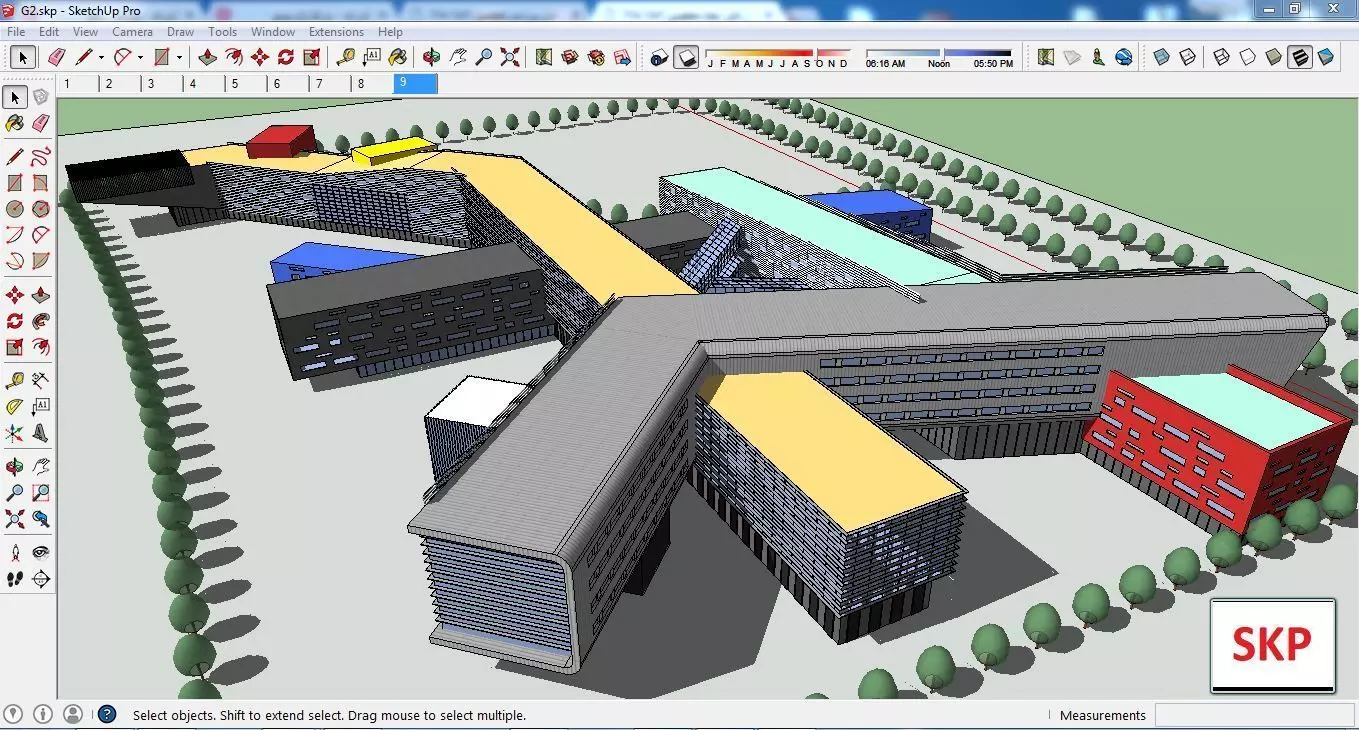Open shadow settings icon beside shadows toggle
This screenshot has width=1359, height=730.
[659, 57]
